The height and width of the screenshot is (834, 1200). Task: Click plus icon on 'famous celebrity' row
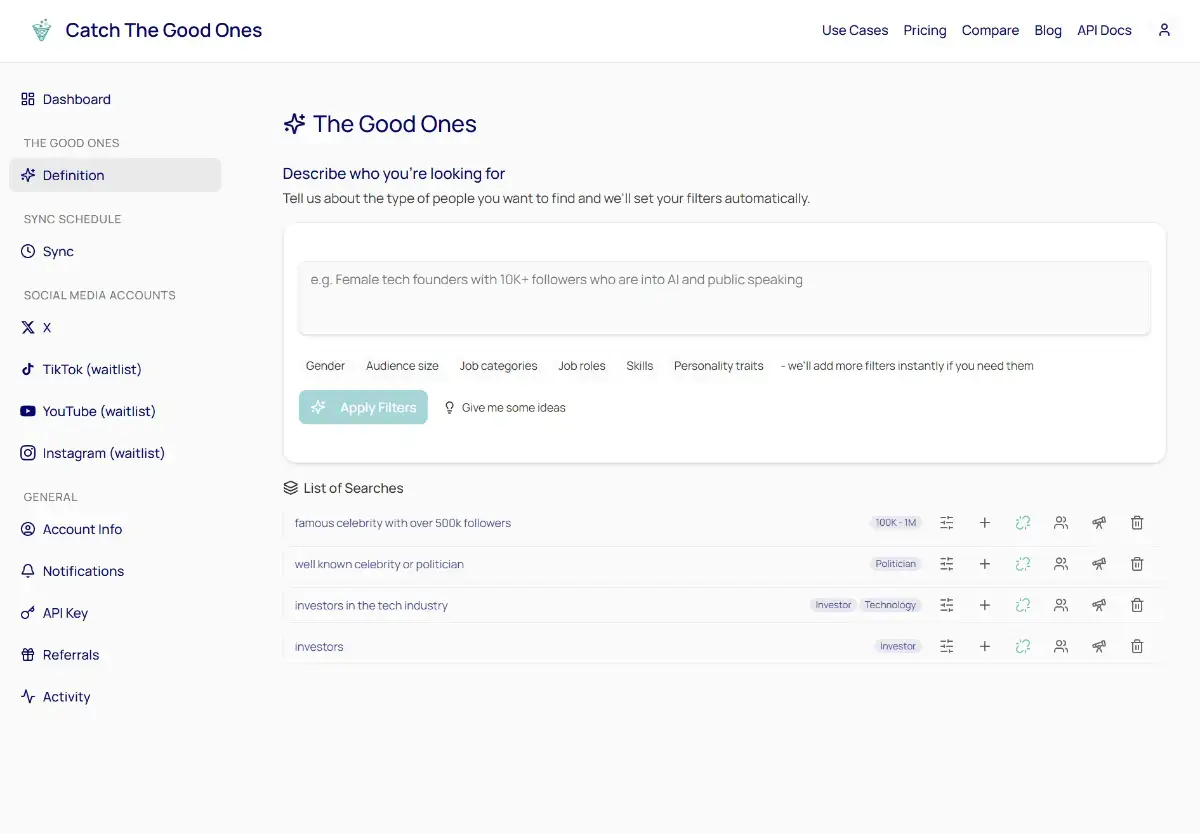point(985,523)
